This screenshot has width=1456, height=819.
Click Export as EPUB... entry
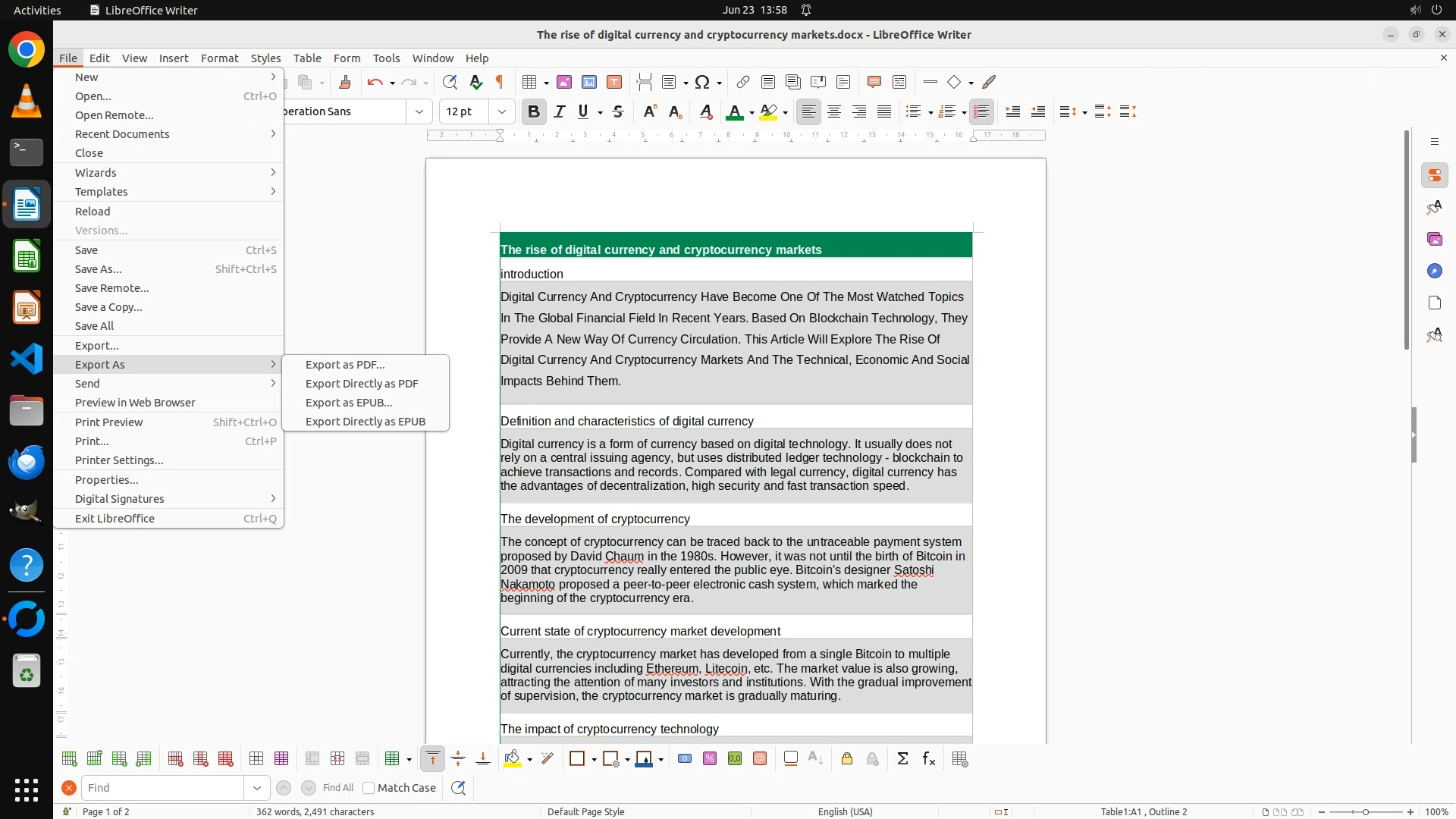pyautogui.click(x=349, y=403)
